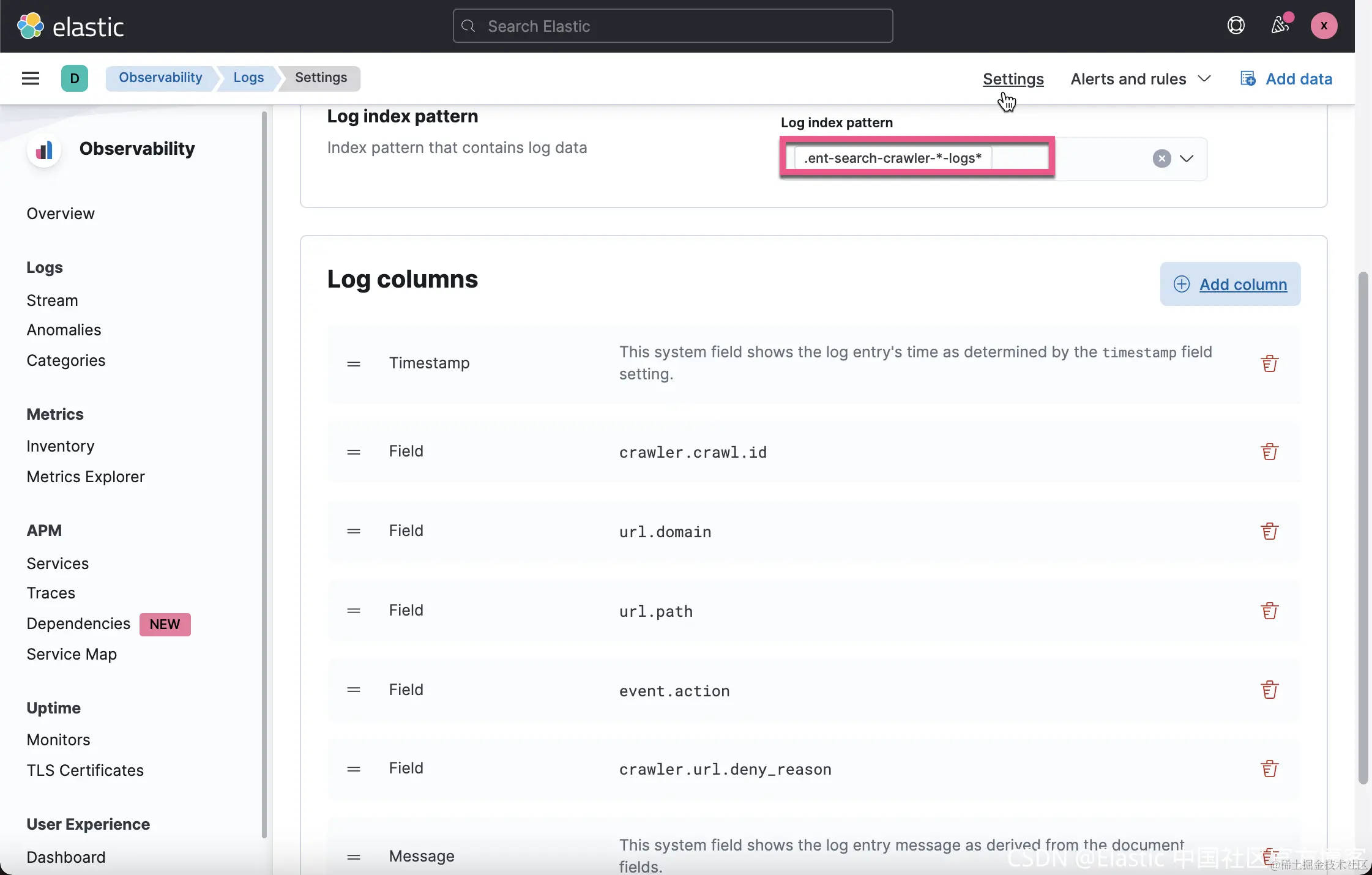Screen dimensions: 1372x875
Task: Delete the crawler.crawl.id field column
Action: point(1270,452)
